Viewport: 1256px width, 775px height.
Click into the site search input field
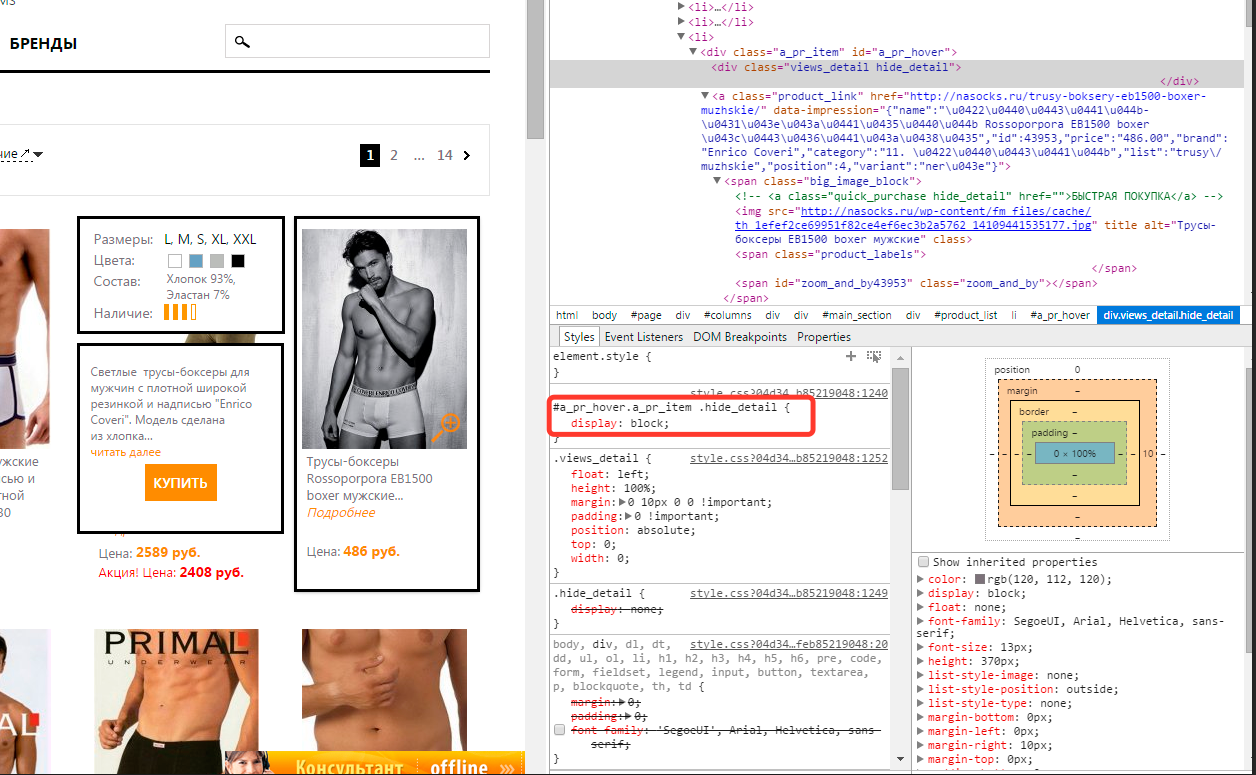(x=357, y=42)
